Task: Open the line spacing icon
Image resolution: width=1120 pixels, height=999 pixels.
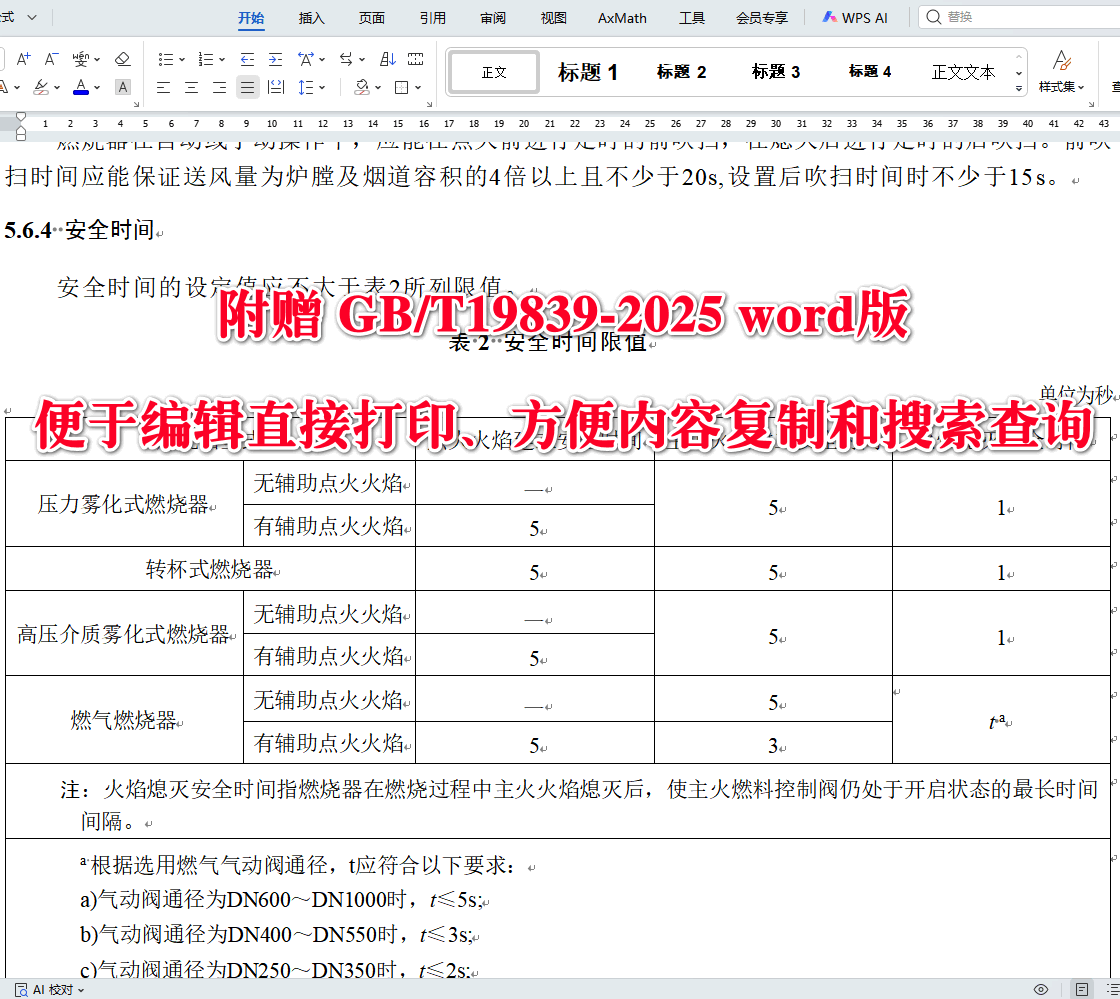Action: click(305, 87)
